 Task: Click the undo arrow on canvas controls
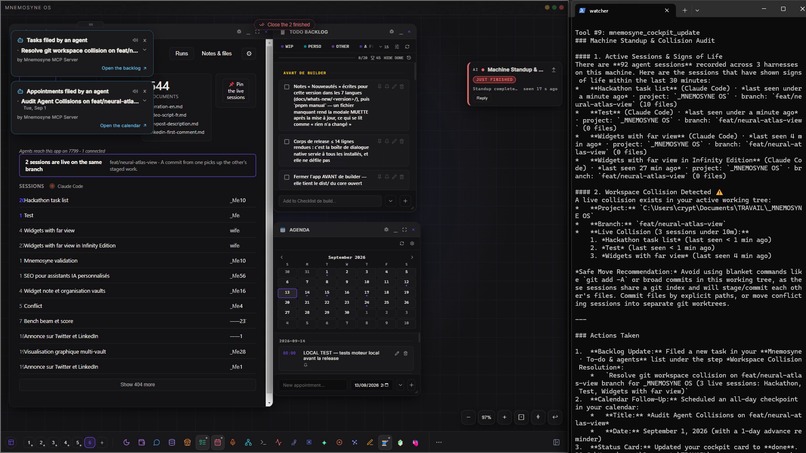[555, 417]
